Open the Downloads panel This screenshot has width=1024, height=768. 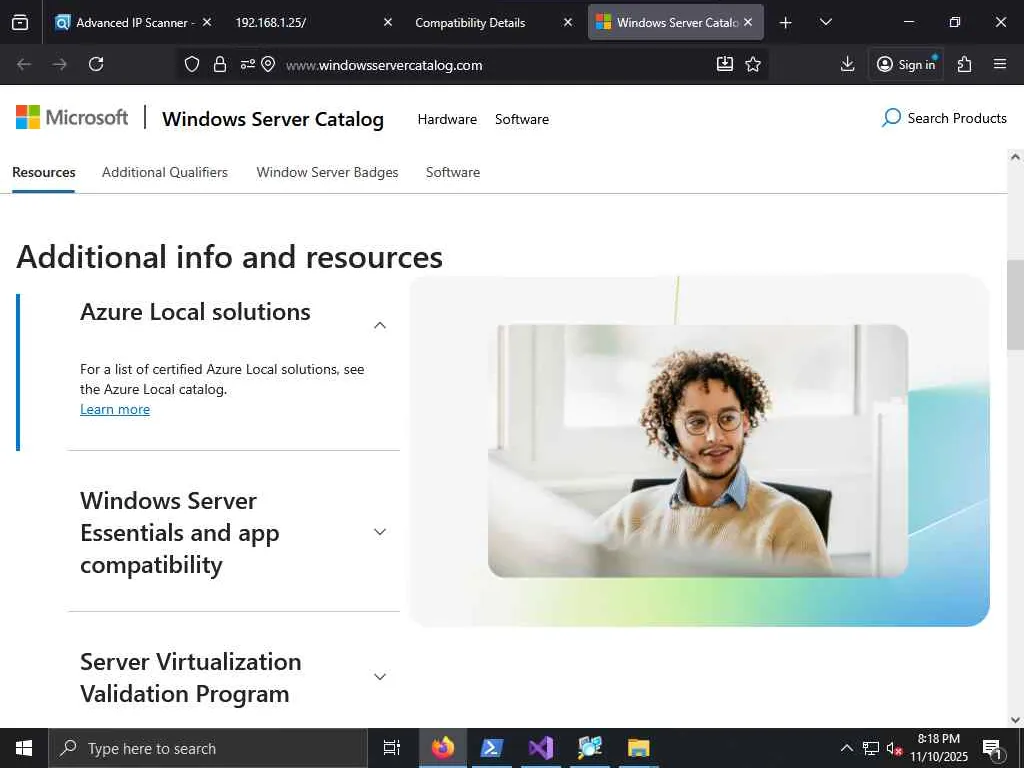[x=848, y=64]
